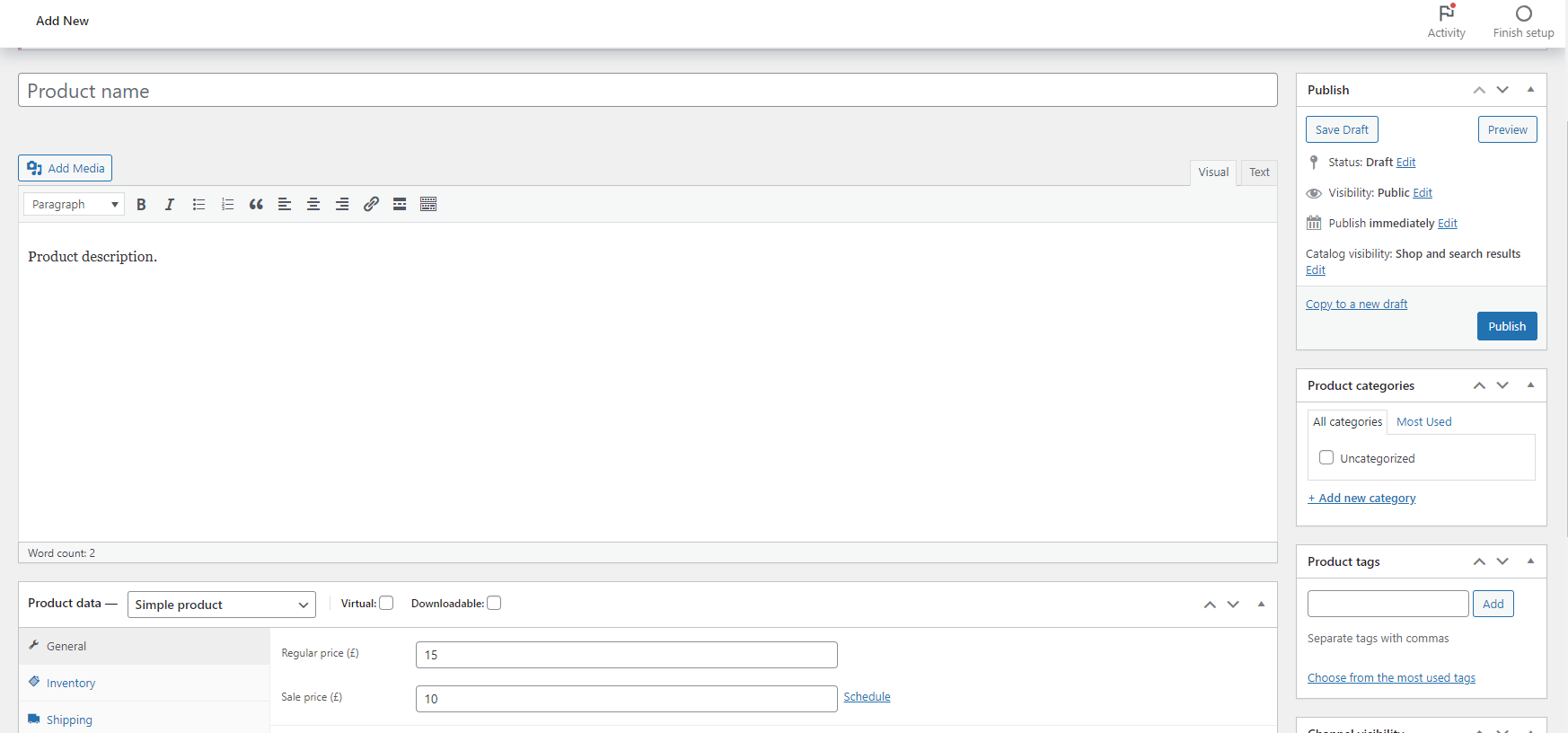Move Product data box down

pyautogui.click(x=1233, y=605)
